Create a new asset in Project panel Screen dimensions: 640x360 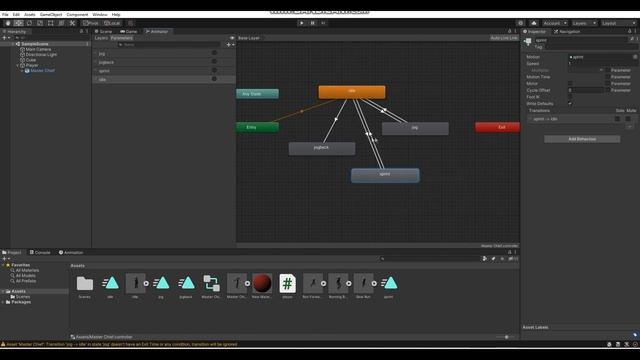click(x=6, y=258)
